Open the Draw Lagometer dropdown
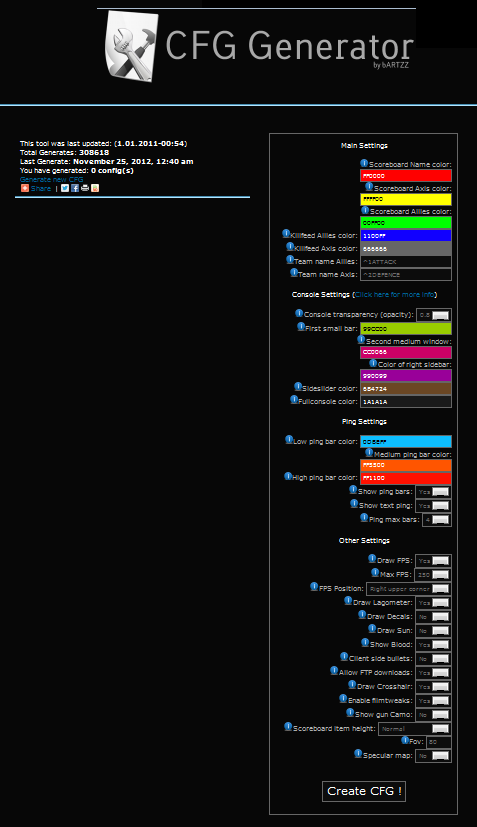This screenshot has height=827, width=477. coord(433,603)
